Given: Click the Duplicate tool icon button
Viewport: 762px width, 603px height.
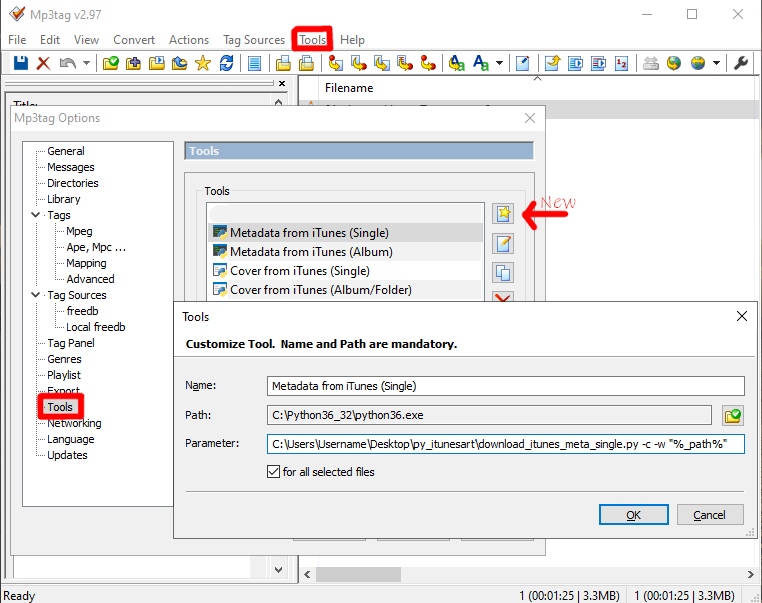Looking at the screenshot, I should click(503, 273).
